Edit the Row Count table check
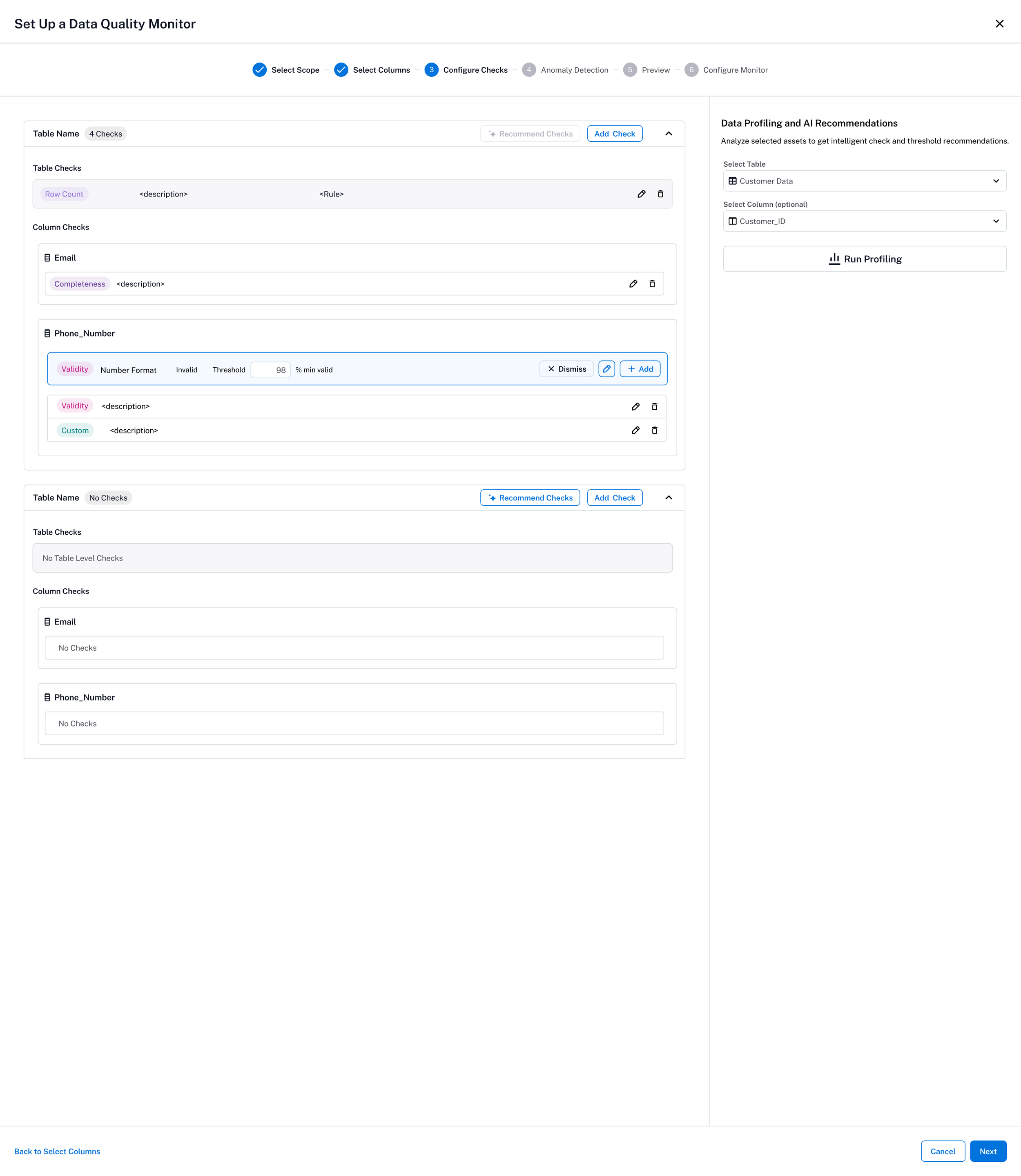 641,194
